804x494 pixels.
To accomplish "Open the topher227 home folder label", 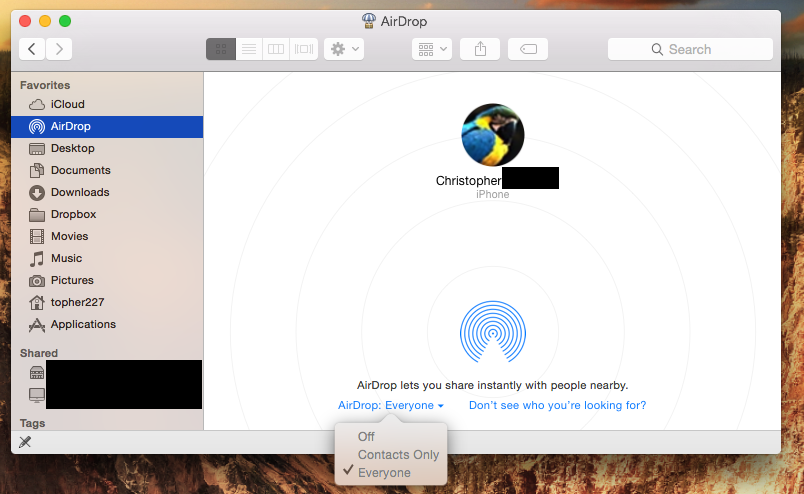I will 77,302.
